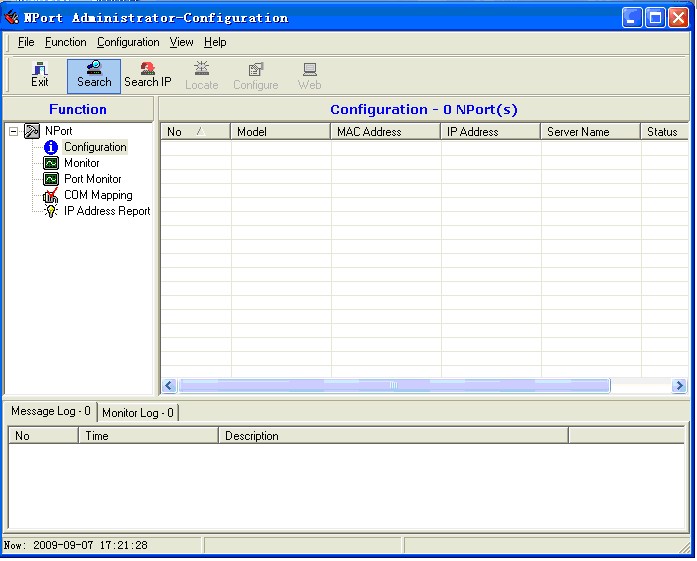Select COM Mapping in the function tree
697x561 pixels.
coord(98,195)
